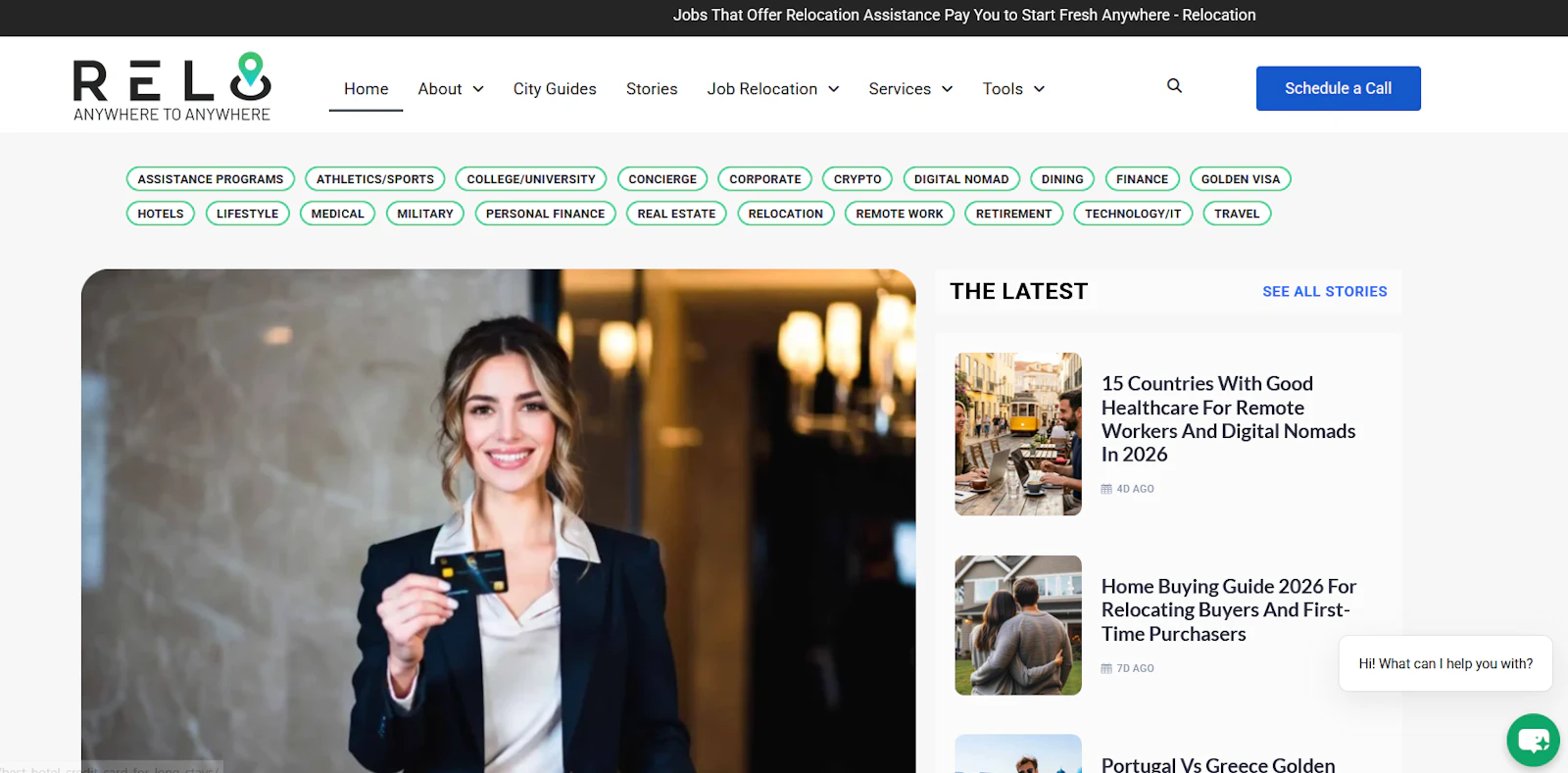Viewport: 1568px width, 773px height.
Task: Open Stories in the navigation
Action: pos(652,89)
